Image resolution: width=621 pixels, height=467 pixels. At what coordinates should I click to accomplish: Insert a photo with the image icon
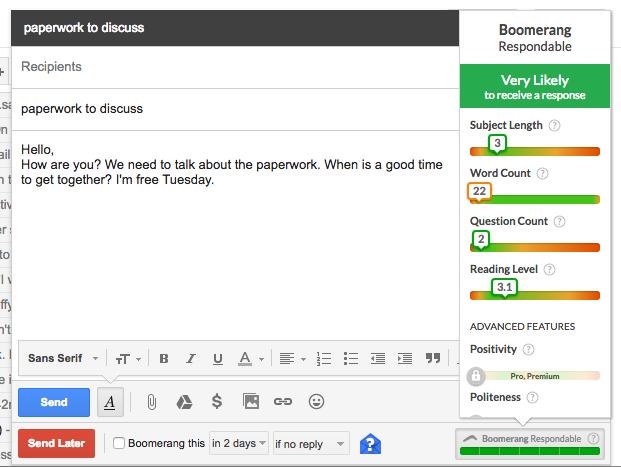point(251,402)
